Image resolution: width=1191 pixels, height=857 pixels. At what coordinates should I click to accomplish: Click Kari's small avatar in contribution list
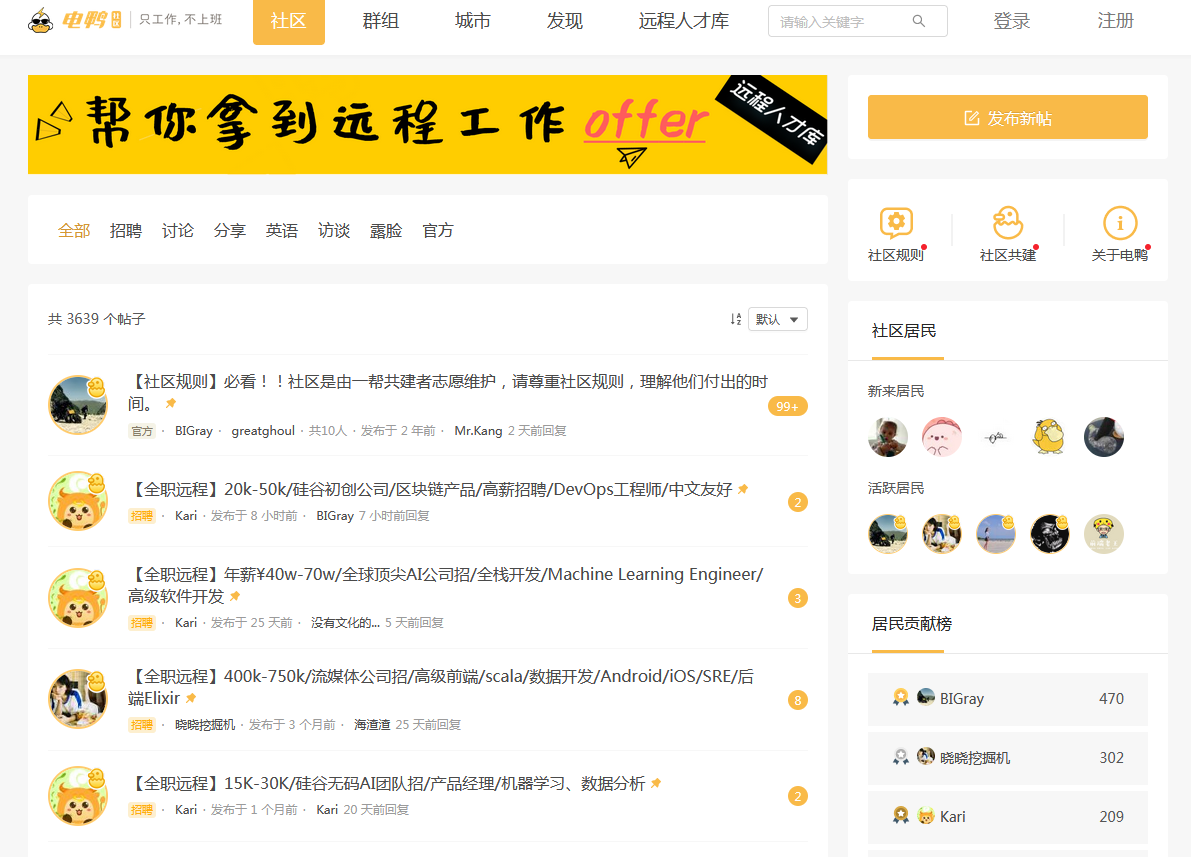pos(926,815)
